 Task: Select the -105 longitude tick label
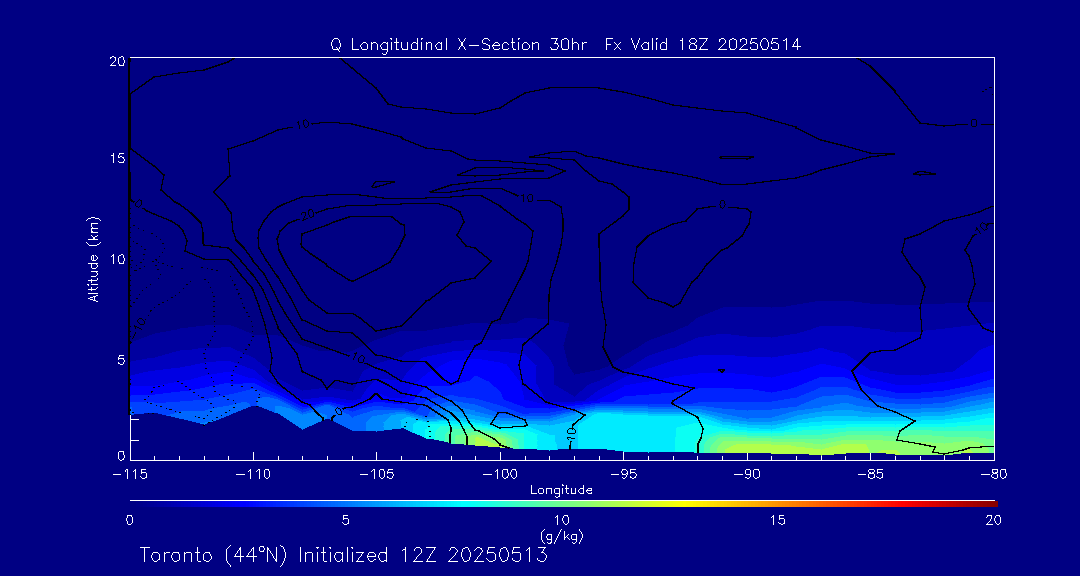coord(377,475)
